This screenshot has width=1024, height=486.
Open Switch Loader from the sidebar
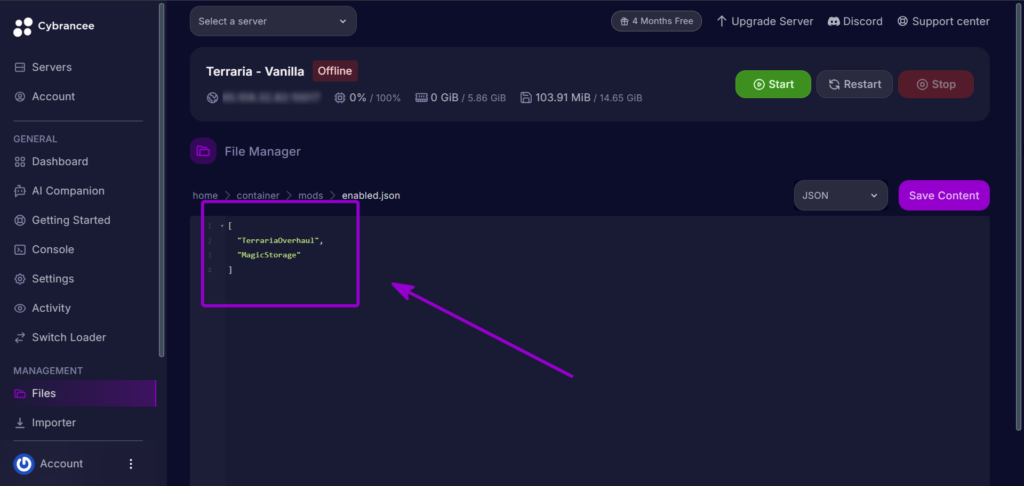click(69, 338)
